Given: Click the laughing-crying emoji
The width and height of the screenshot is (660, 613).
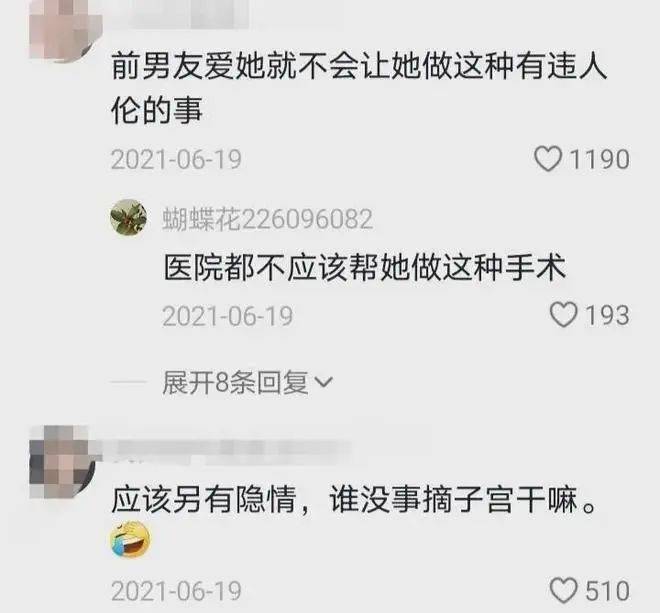Looking at the screenshot, I should tap(130, 539).
